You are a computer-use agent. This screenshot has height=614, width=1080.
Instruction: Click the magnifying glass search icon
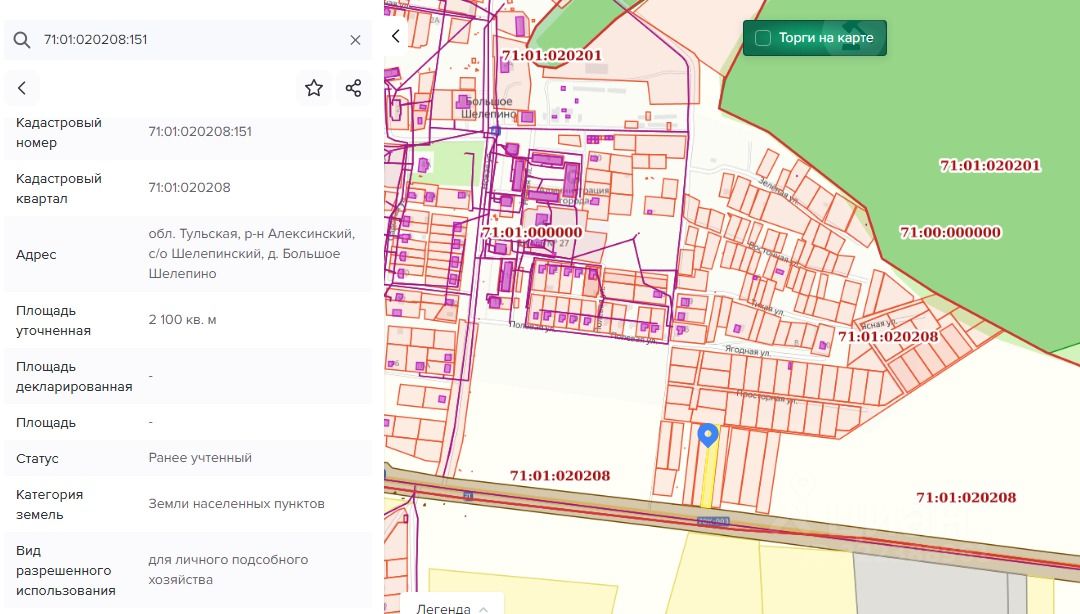click(22, 40)
